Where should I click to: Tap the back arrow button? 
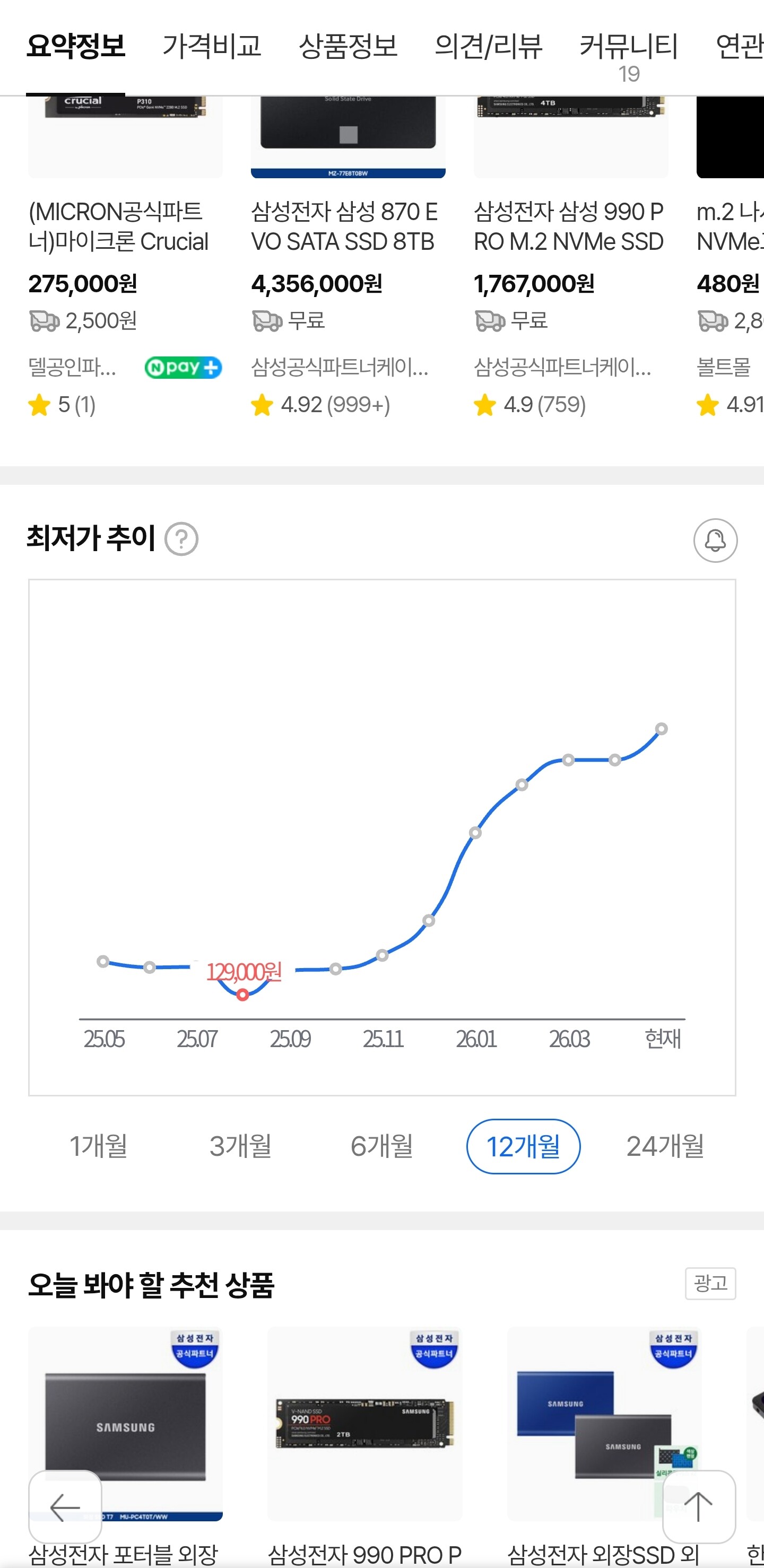click(65, 1506)
